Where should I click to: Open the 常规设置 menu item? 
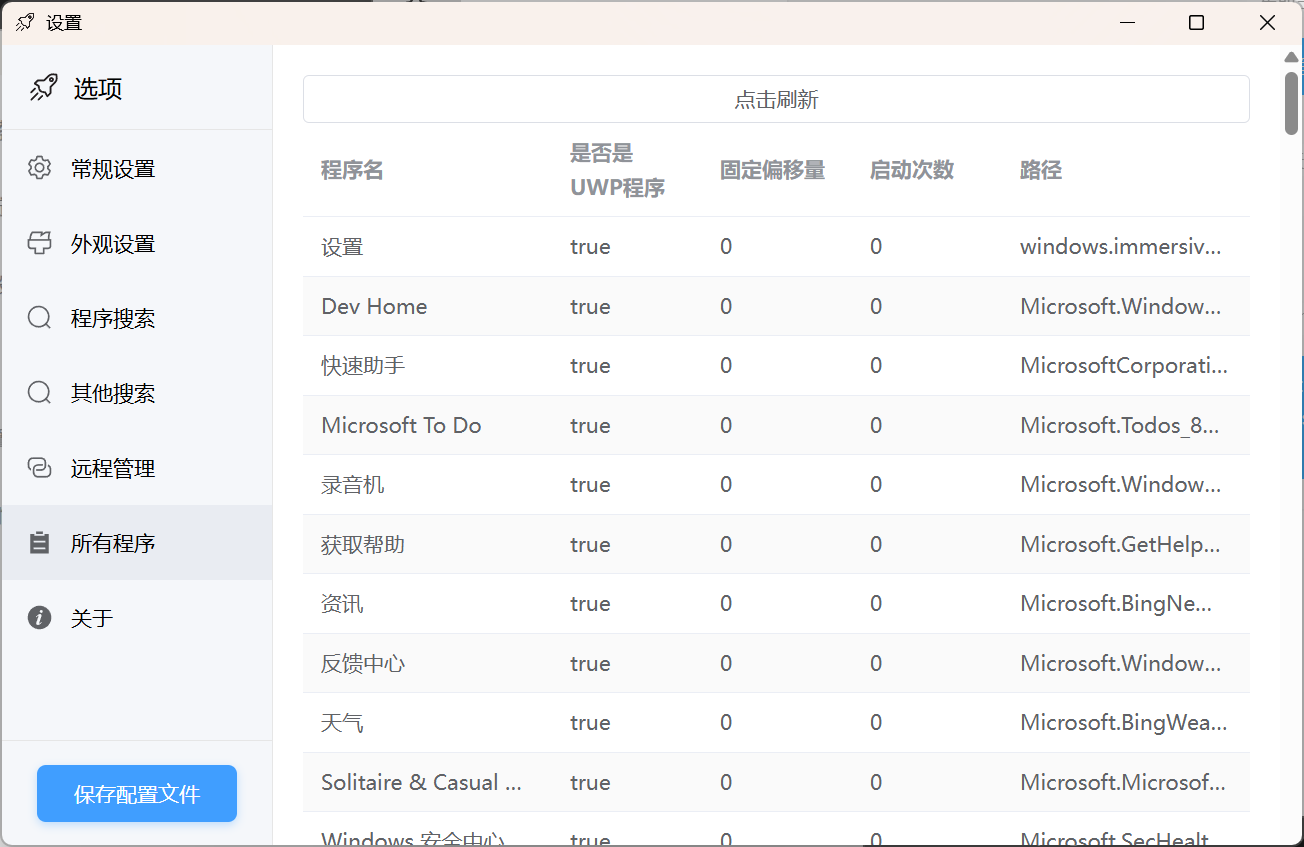[113, 169]
